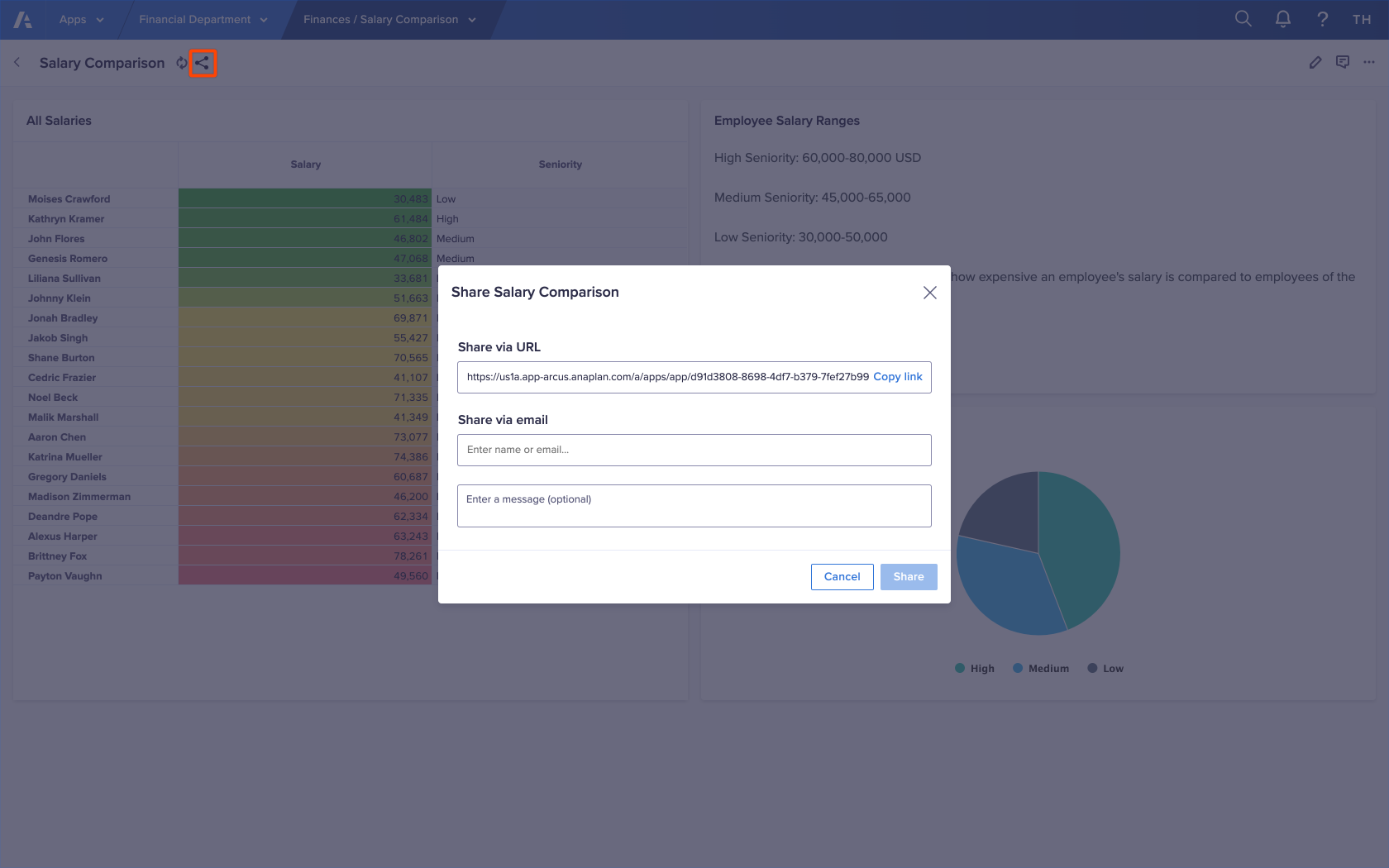Click the refresh icon beside Salary Comparison
The image size is (1389, 868).
pyautogui.click(x=182, y=63)
